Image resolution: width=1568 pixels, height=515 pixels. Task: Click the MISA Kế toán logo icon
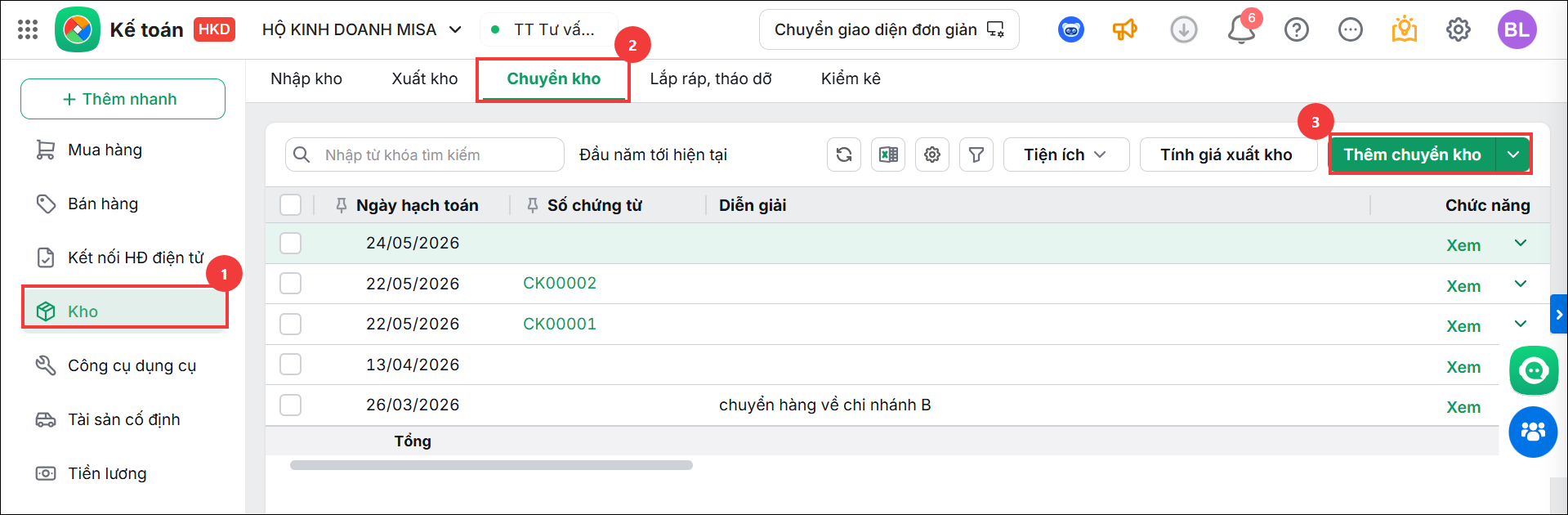[78, 29]
